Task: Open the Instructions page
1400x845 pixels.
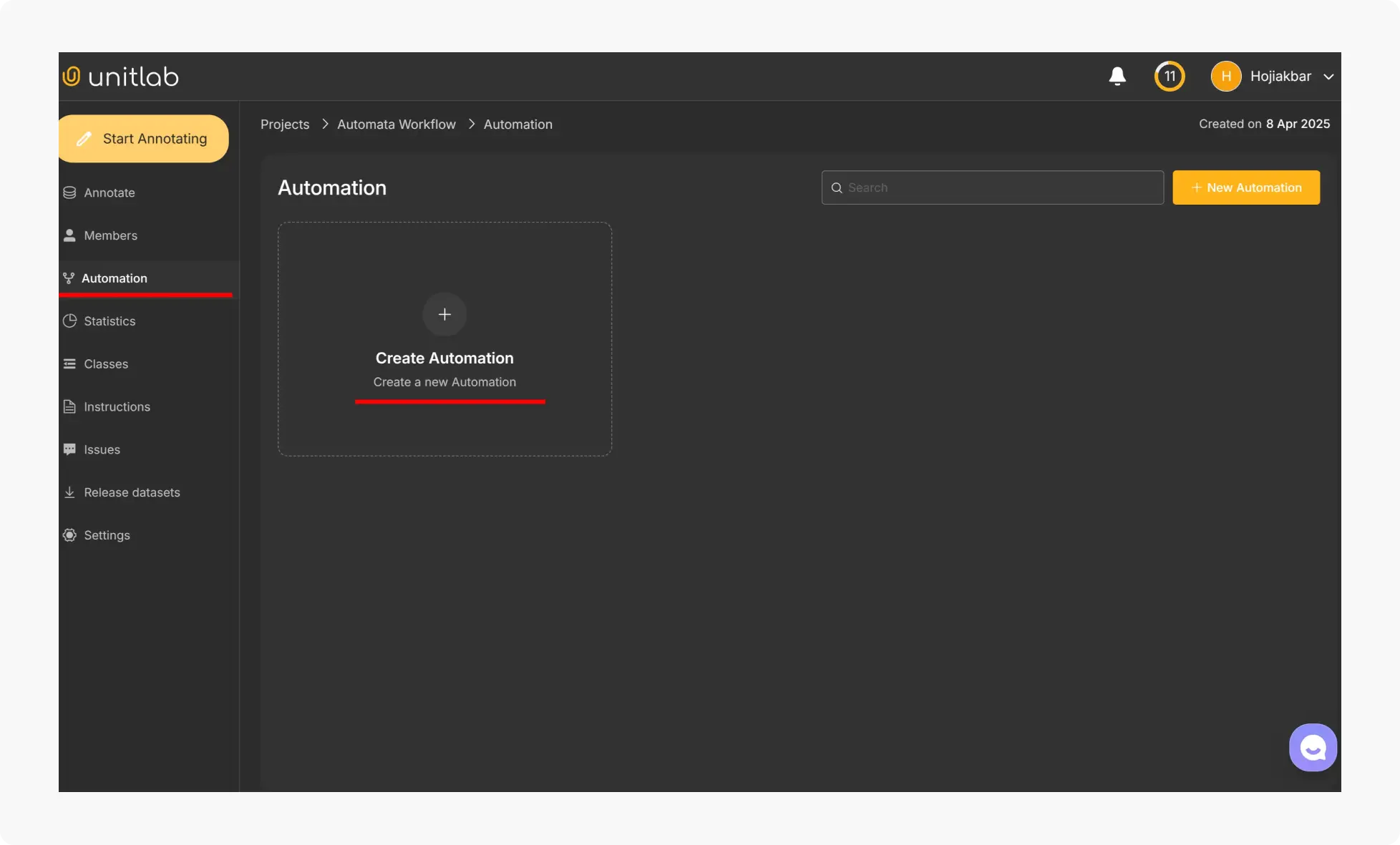Action: click(117, 407)
